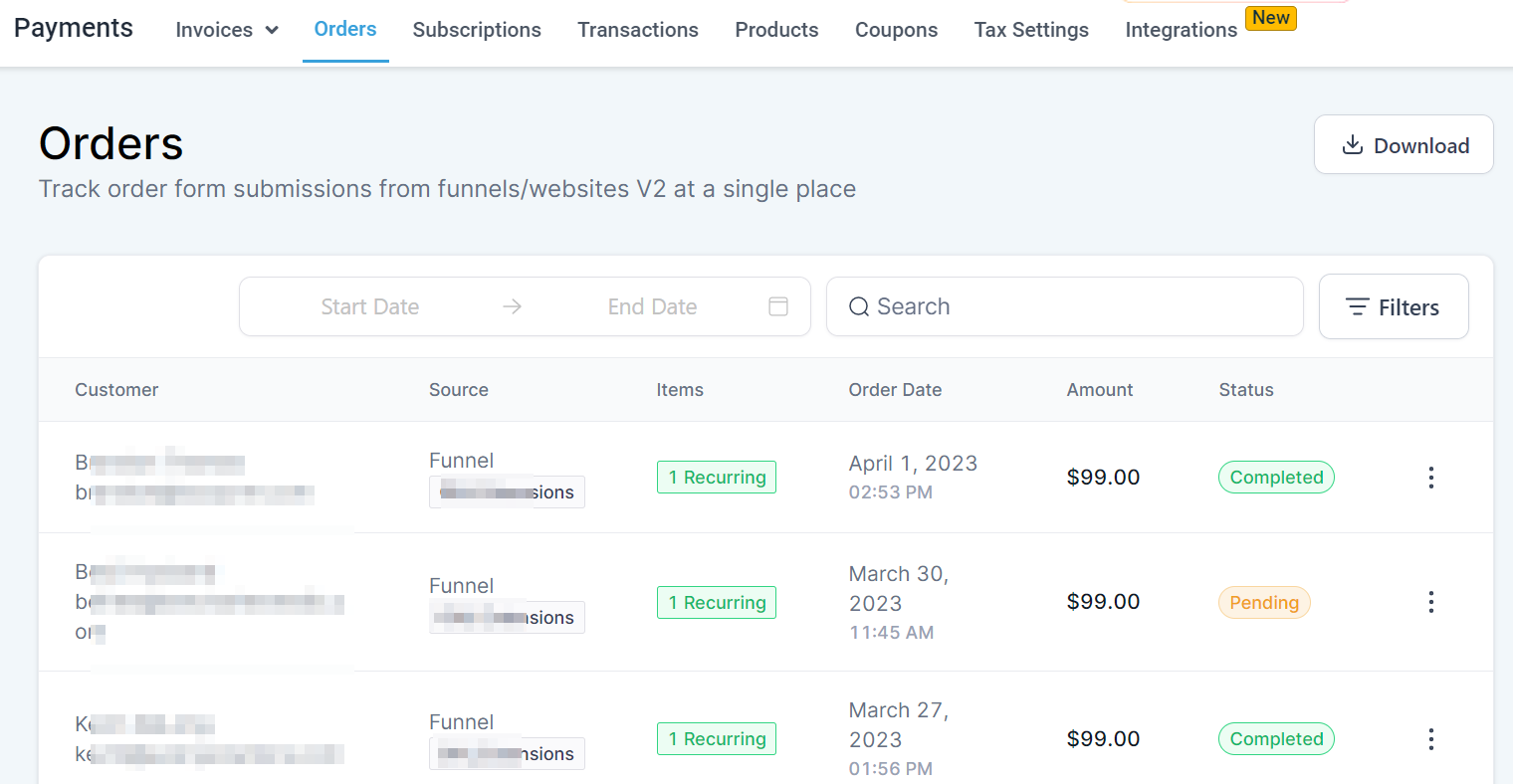Viewport: 1513px width, 784px height.
Task: Click the New badge on Integrations
Action: [1270, 18]
